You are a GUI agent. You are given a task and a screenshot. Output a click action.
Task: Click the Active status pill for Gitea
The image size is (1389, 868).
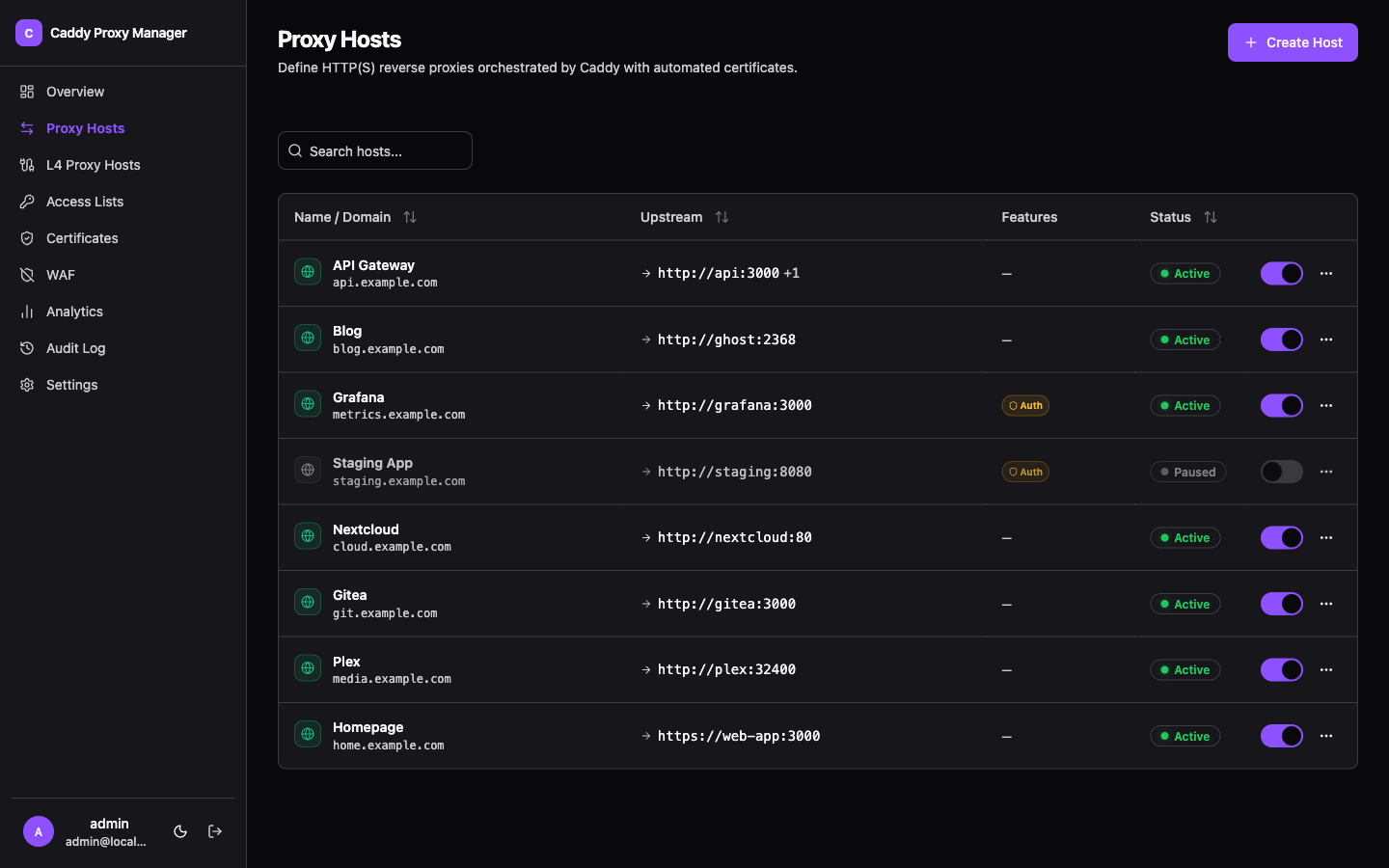(x=1185, y=604)
